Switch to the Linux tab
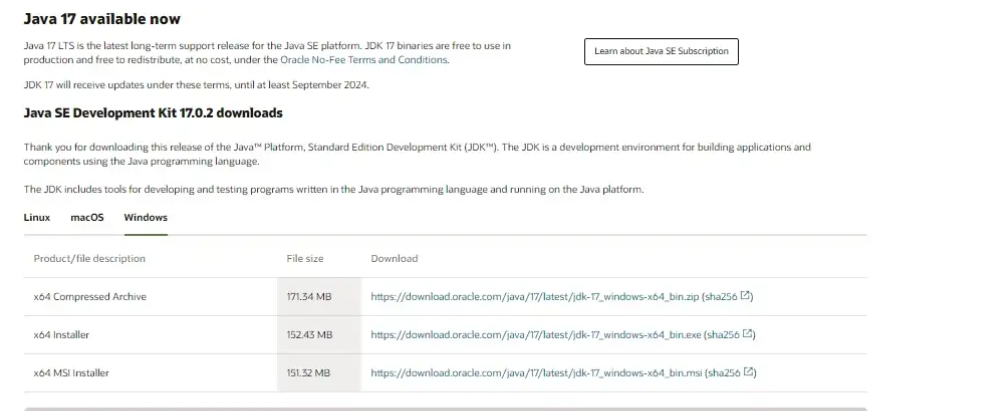 pos(37,217)
